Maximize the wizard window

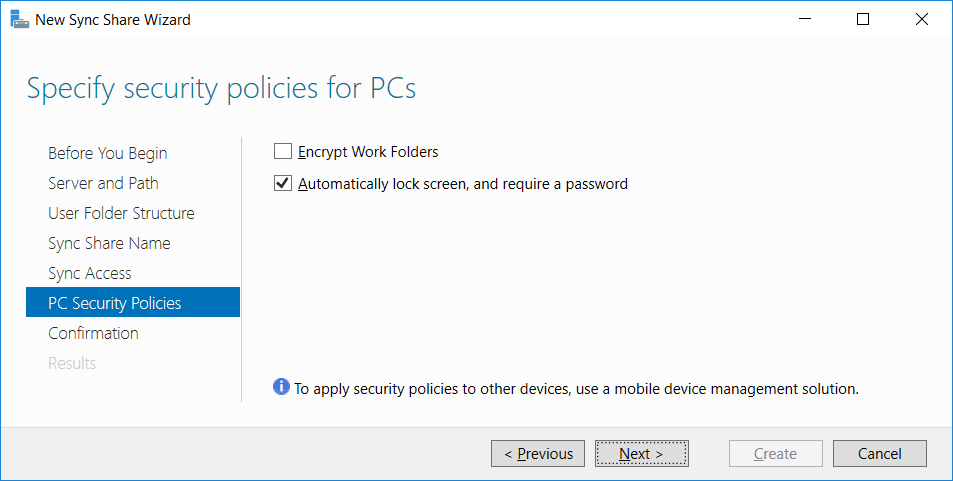862,19
